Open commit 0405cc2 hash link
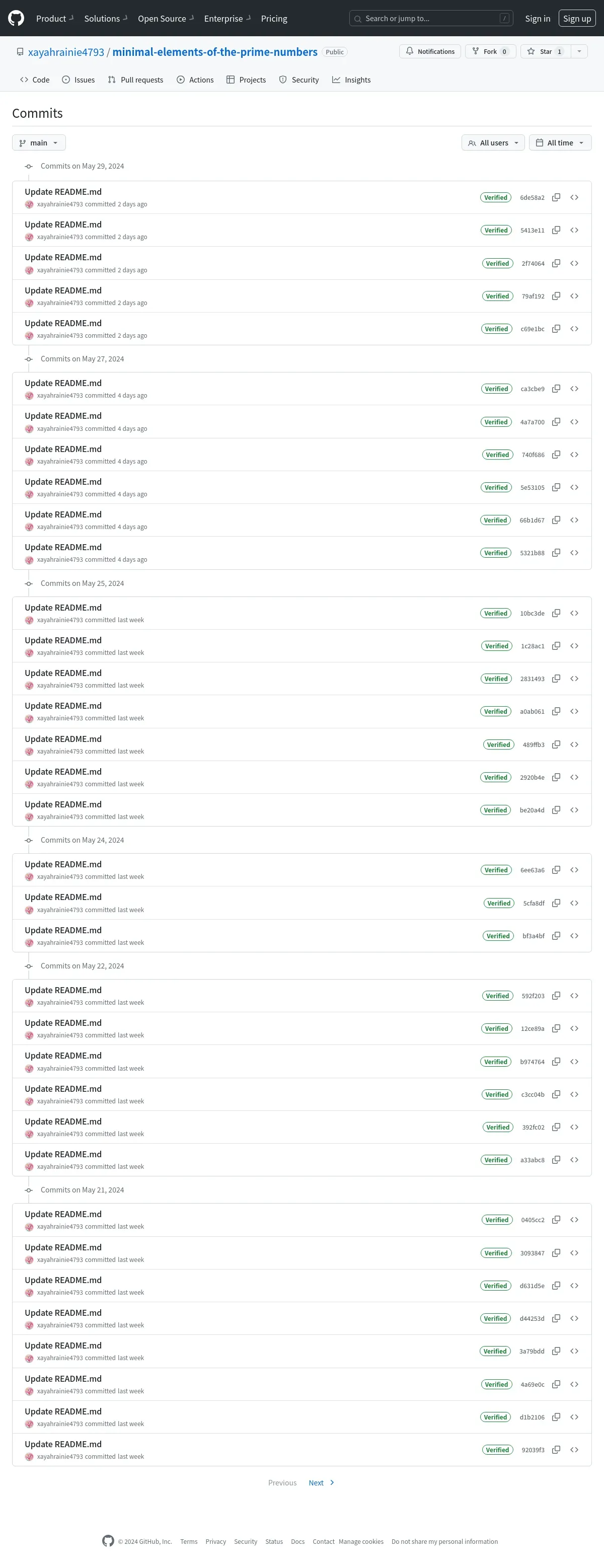604x1568 pixels. 533,1220
